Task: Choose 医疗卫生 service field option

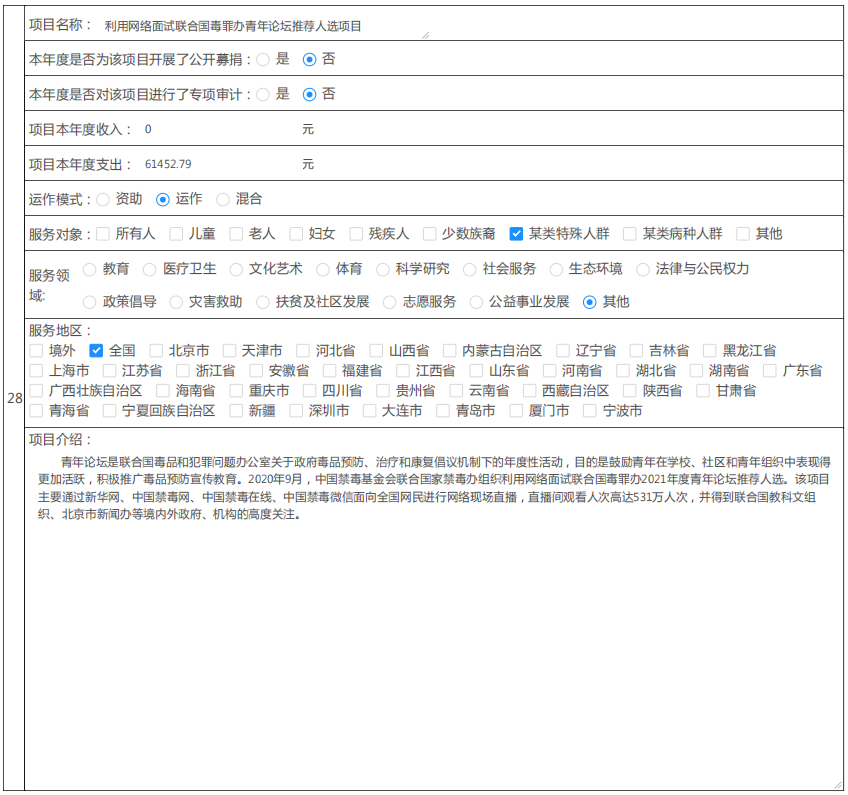Action: 150,269
